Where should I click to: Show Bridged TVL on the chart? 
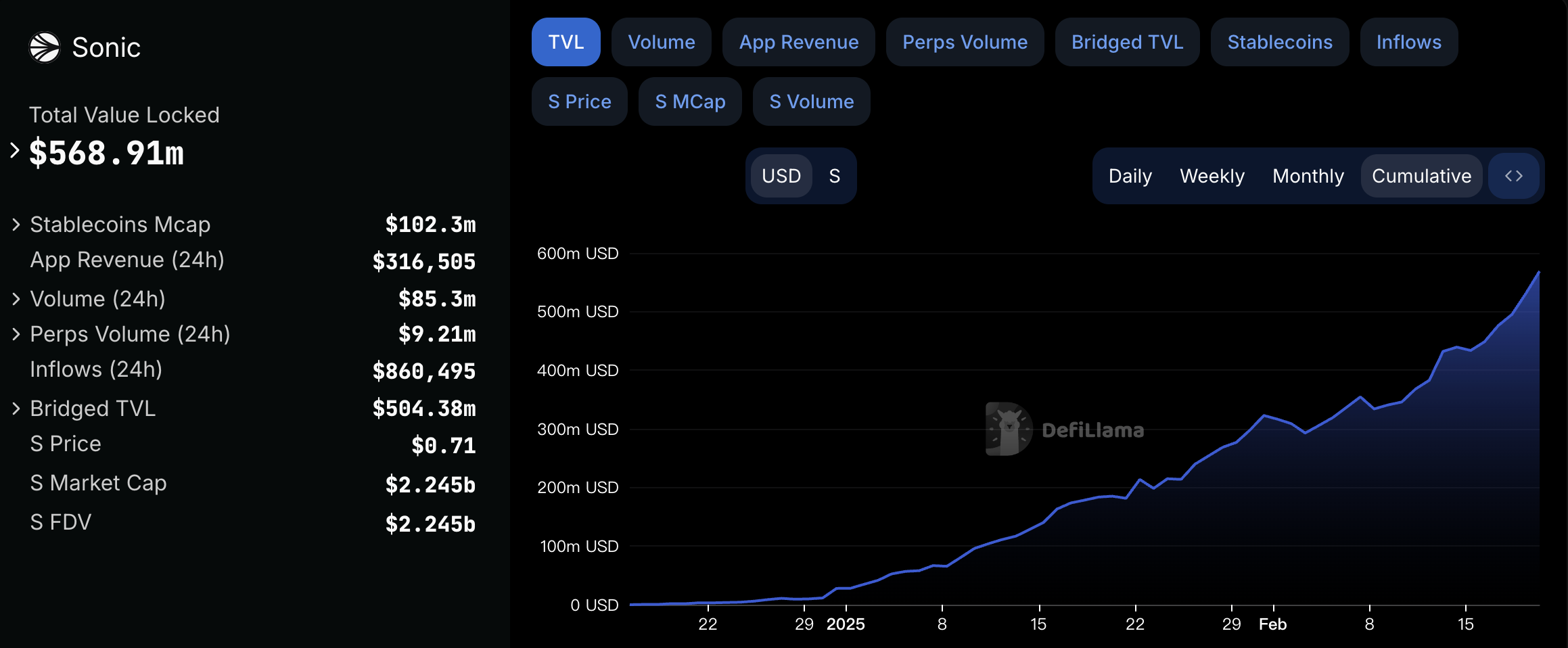coord(1127,42)
